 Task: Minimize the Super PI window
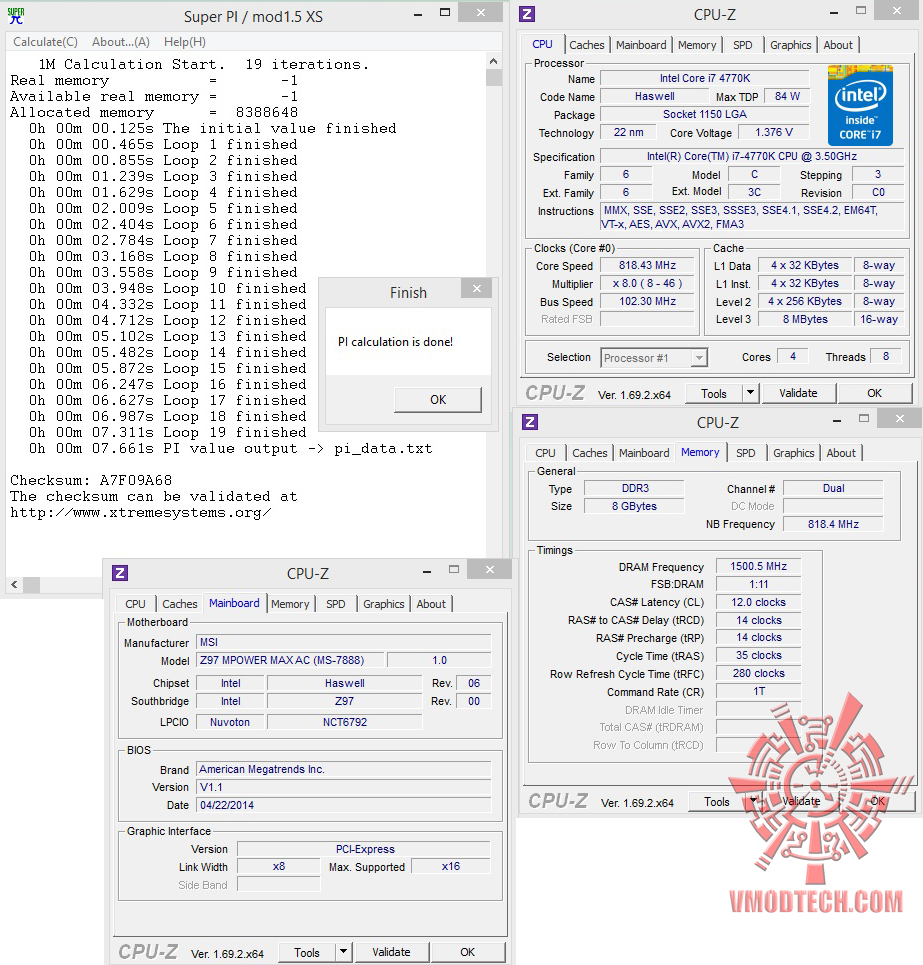pyautogui.click(x=418, y=14)
